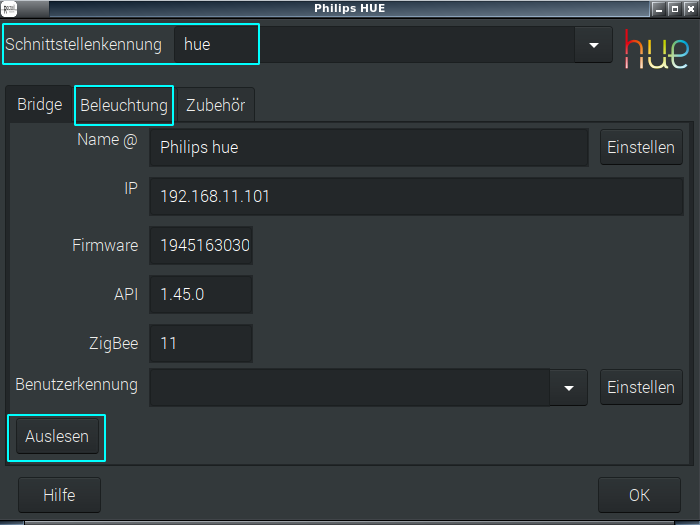Focus the Name field showing Philips hue
Screen dimensions: 700x525
click(x=368, y=147)
